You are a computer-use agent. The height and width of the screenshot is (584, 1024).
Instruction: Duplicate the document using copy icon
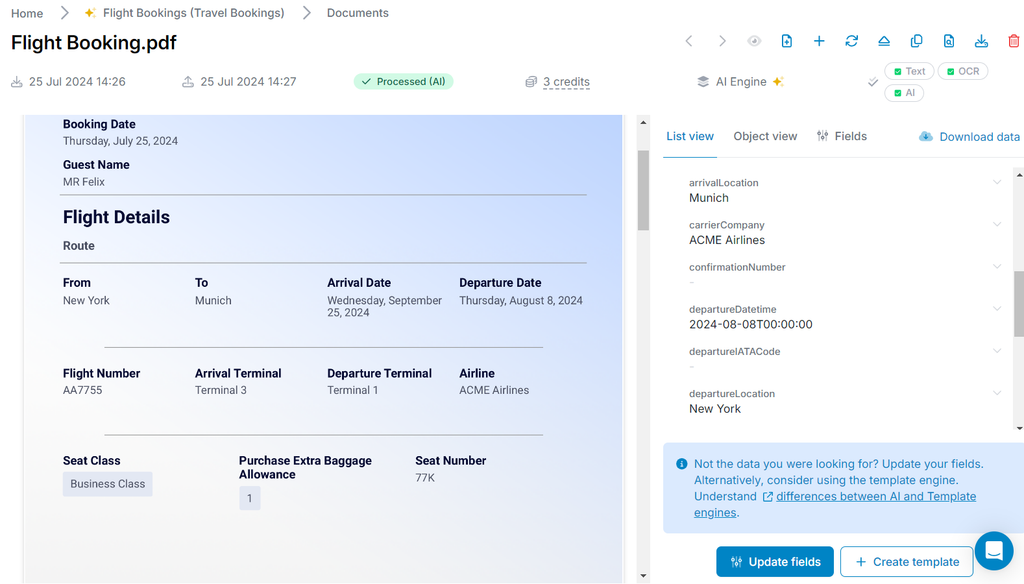pyautogui.click(x=916, y=41)
